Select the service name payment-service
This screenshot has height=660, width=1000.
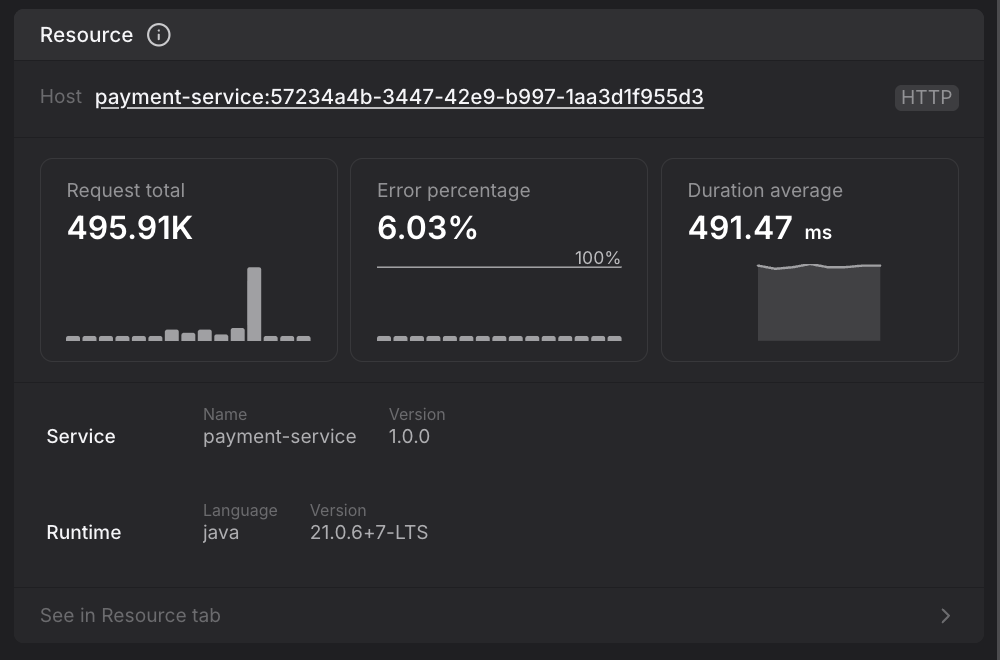pos(279,436)
